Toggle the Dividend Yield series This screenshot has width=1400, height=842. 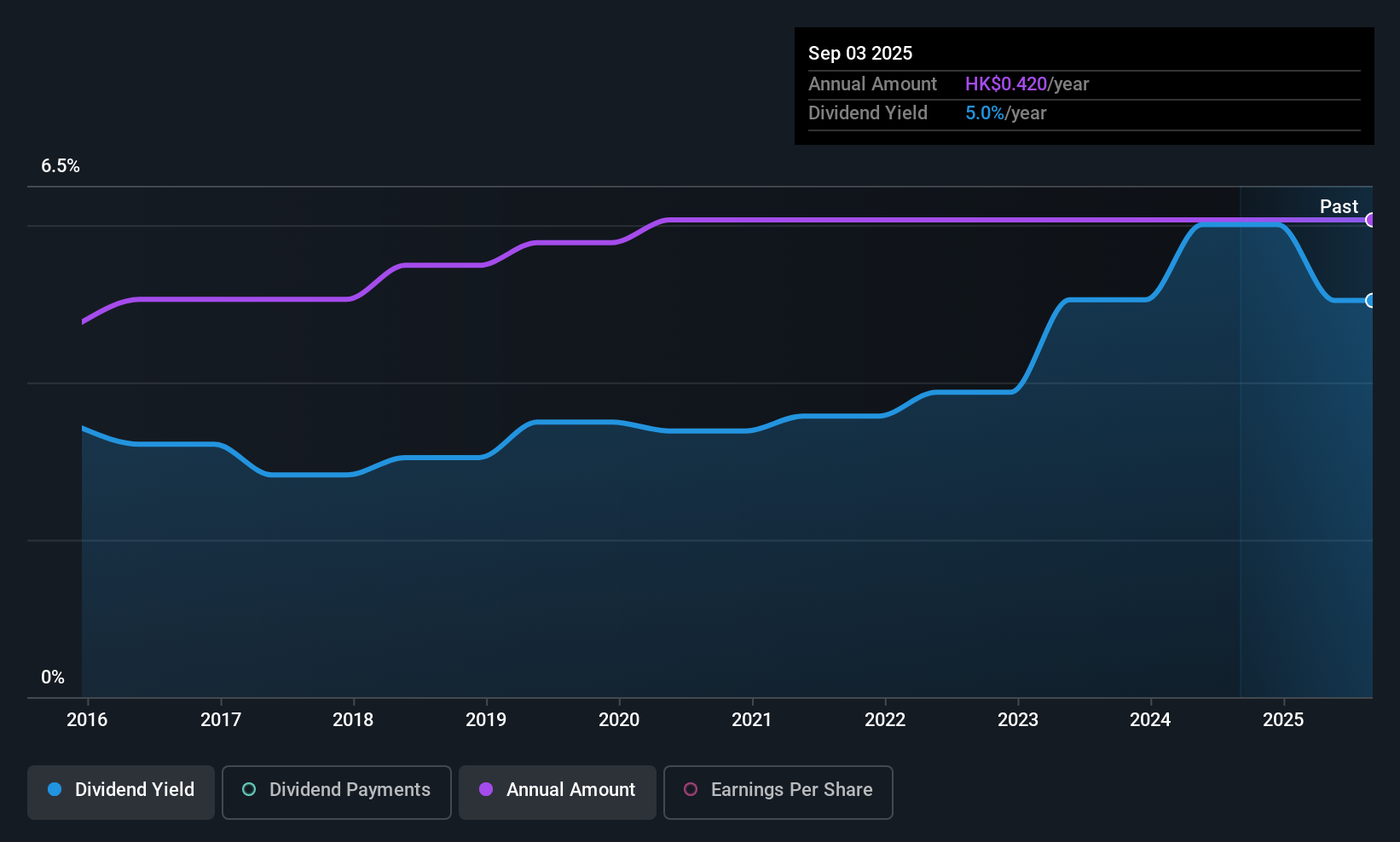point(121,792)
